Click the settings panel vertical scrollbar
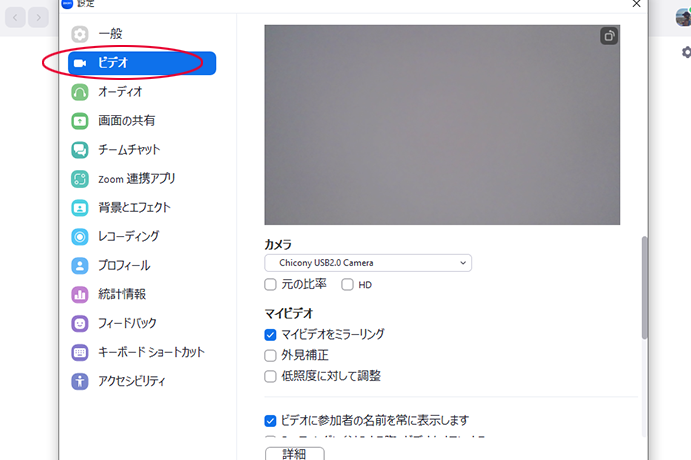This screenshot has height=460, width=691. pos(644,288)
